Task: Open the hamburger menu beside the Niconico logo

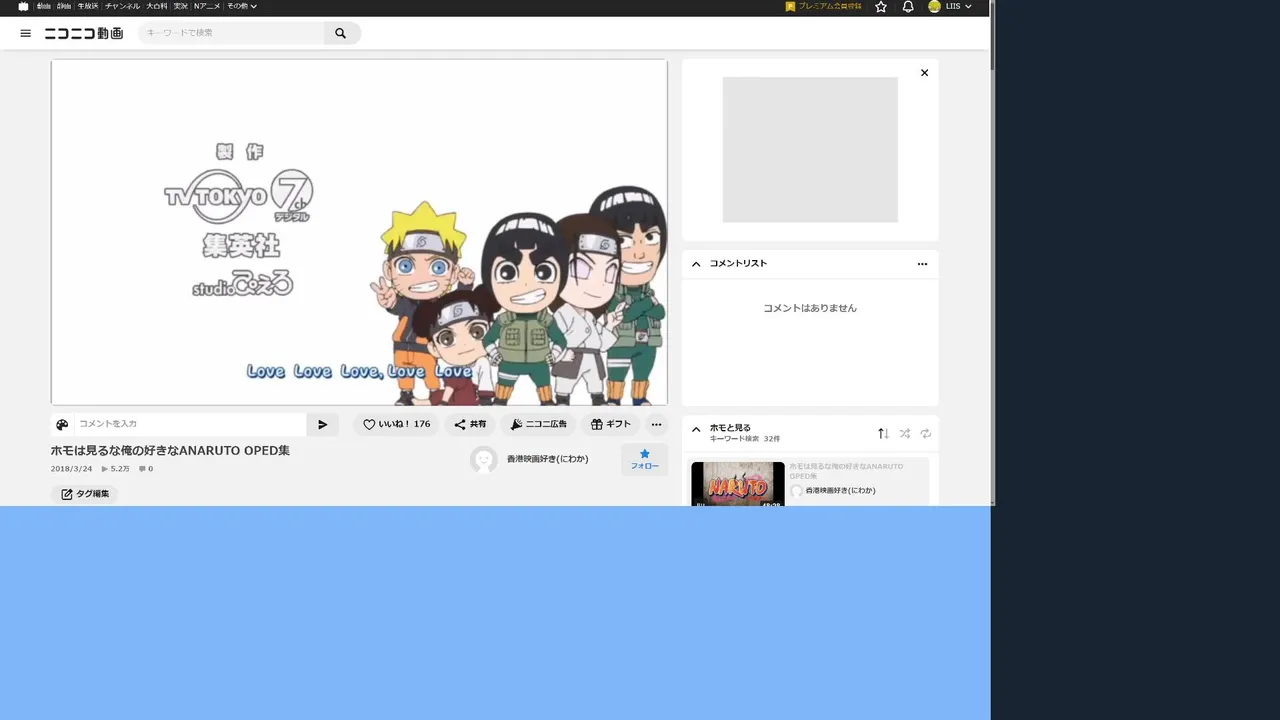Action: [25, 33]
